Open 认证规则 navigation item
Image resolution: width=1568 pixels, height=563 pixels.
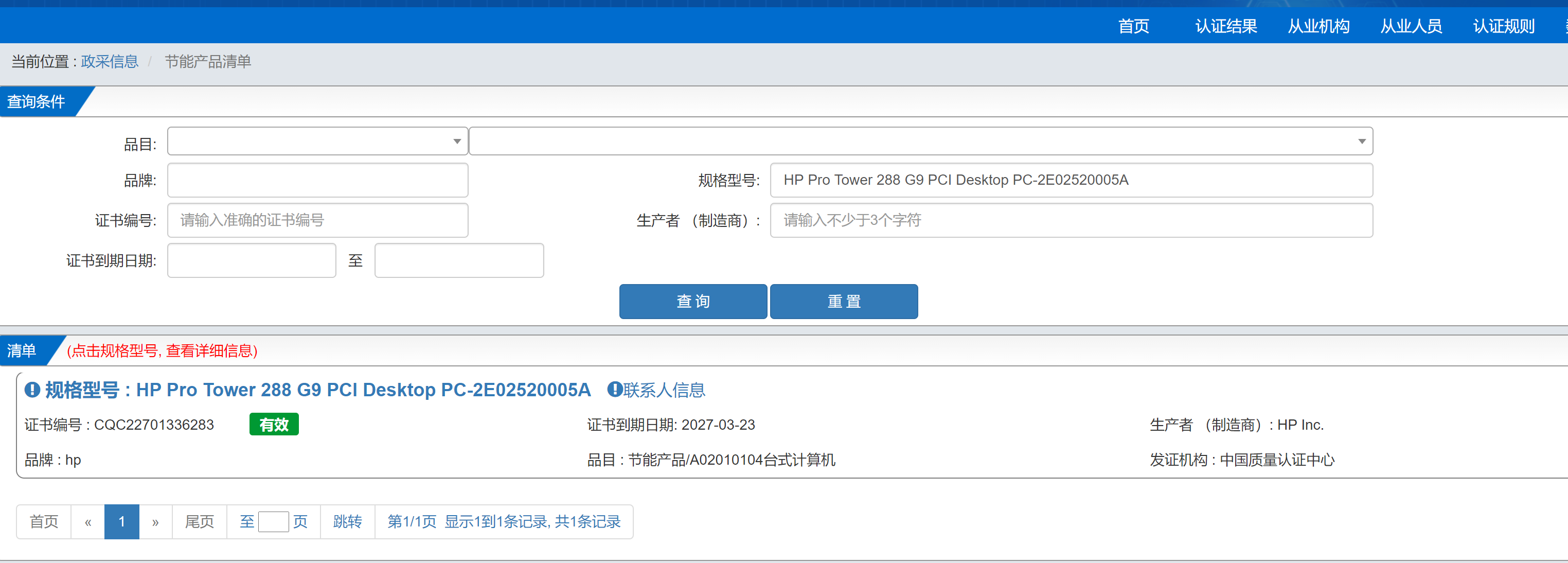[1504, 26]
